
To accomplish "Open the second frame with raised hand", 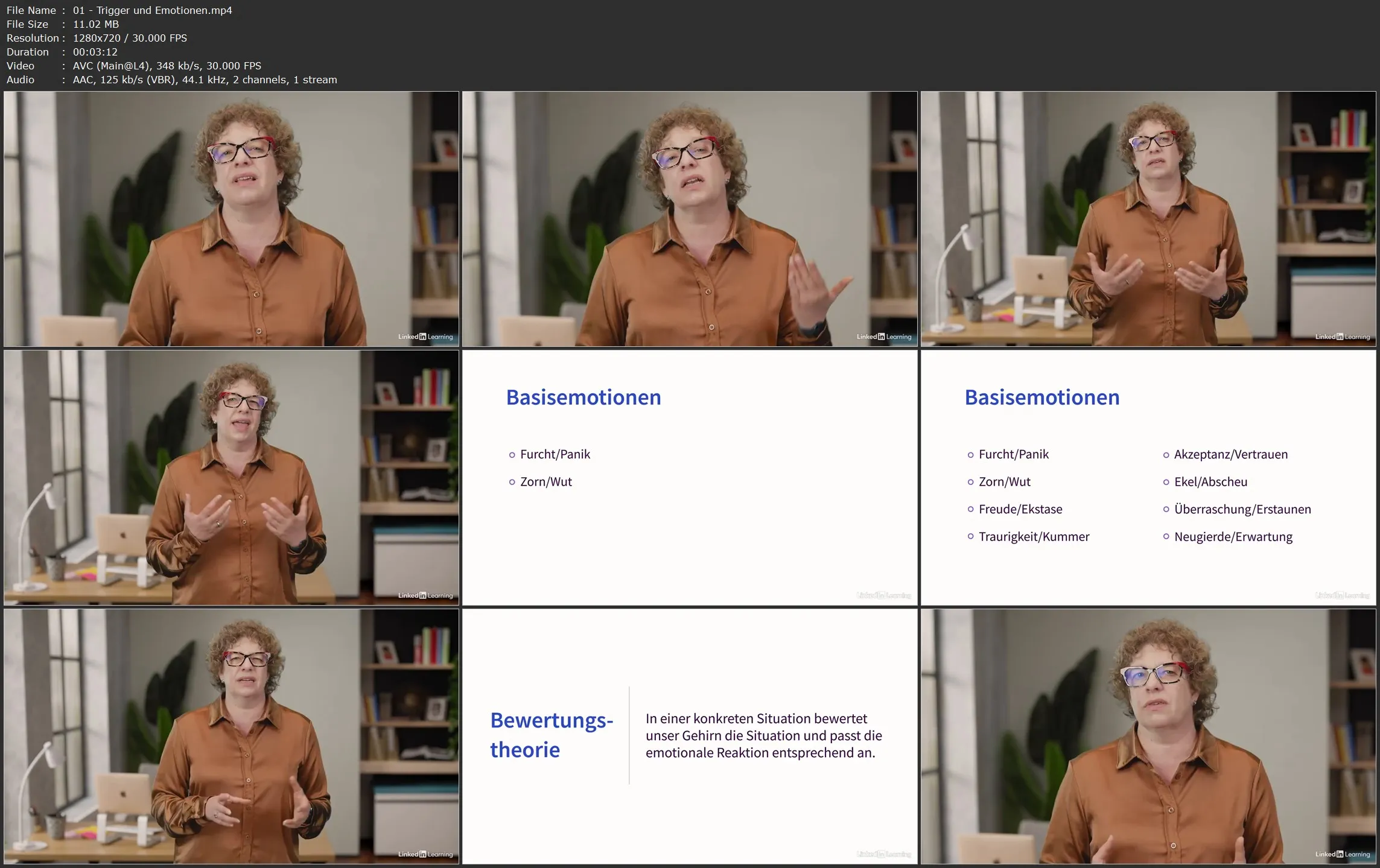I will point(690,218).
